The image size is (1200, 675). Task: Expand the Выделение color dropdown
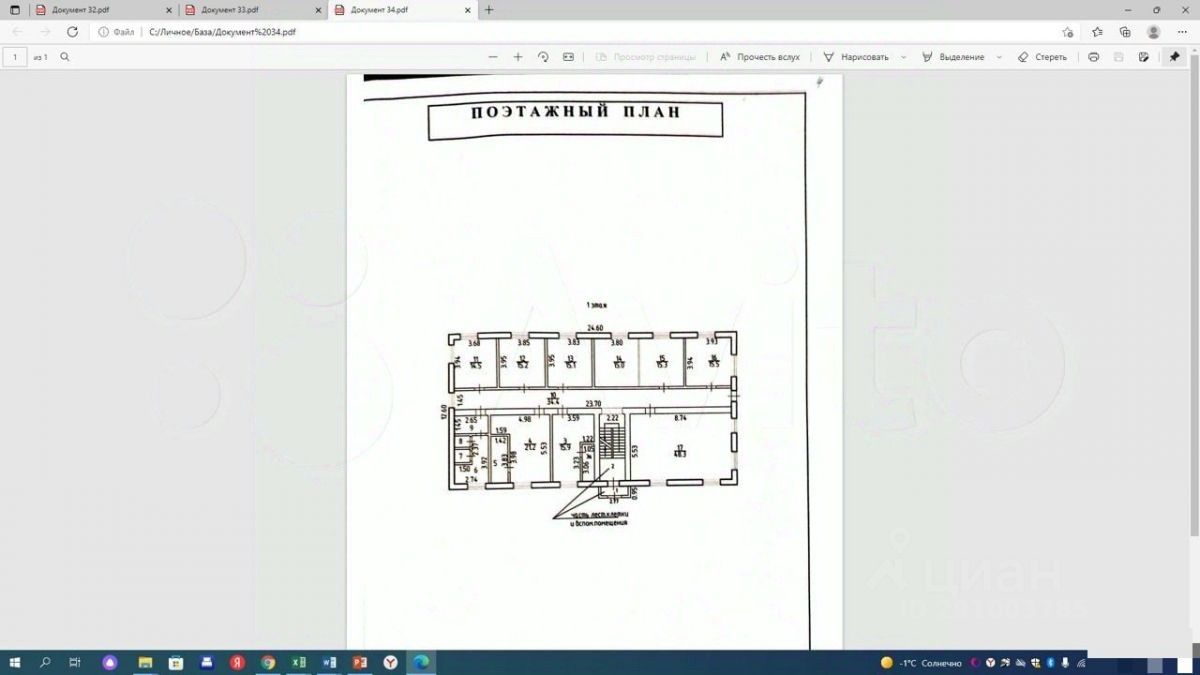click(998, 57)
